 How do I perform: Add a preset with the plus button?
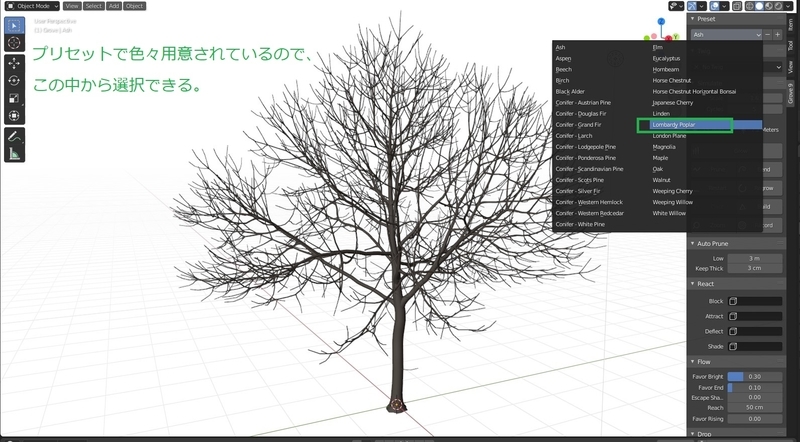778,35
